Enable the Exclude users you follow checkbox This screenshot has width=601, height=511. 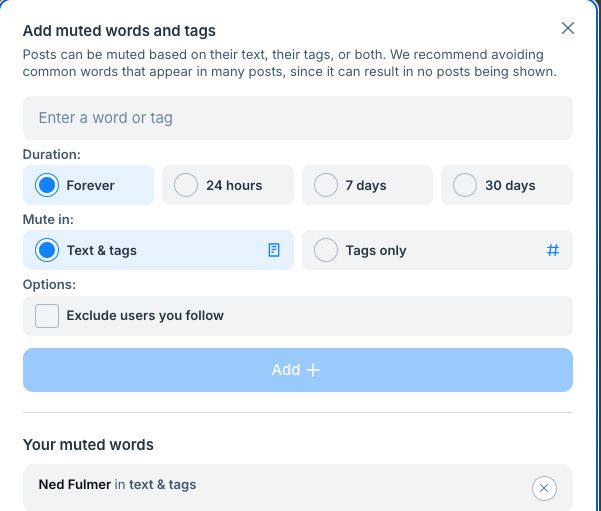(x=47, y=316)
